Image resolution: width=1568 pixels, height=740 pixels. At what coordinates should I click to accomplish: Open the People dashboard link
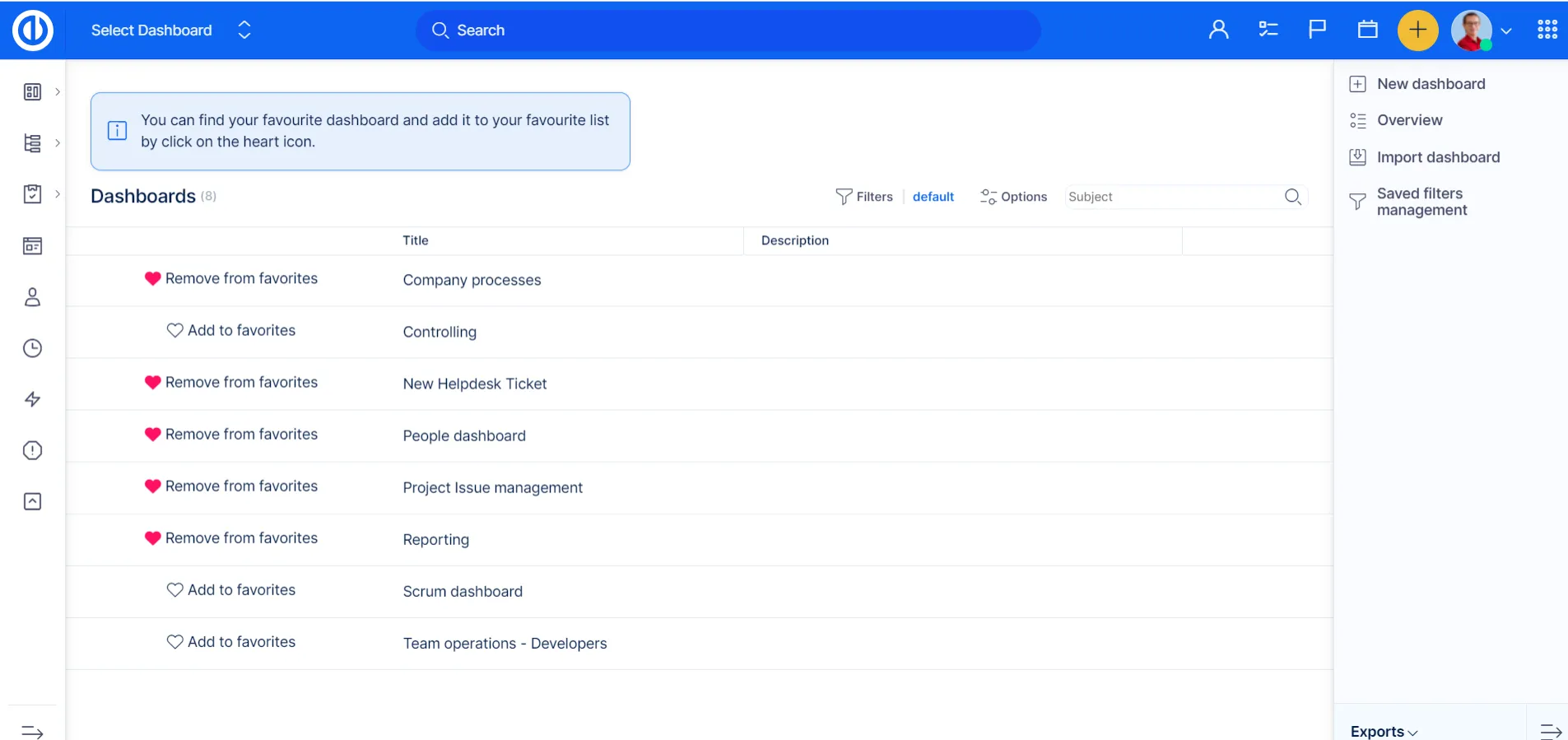coord(464,436)
